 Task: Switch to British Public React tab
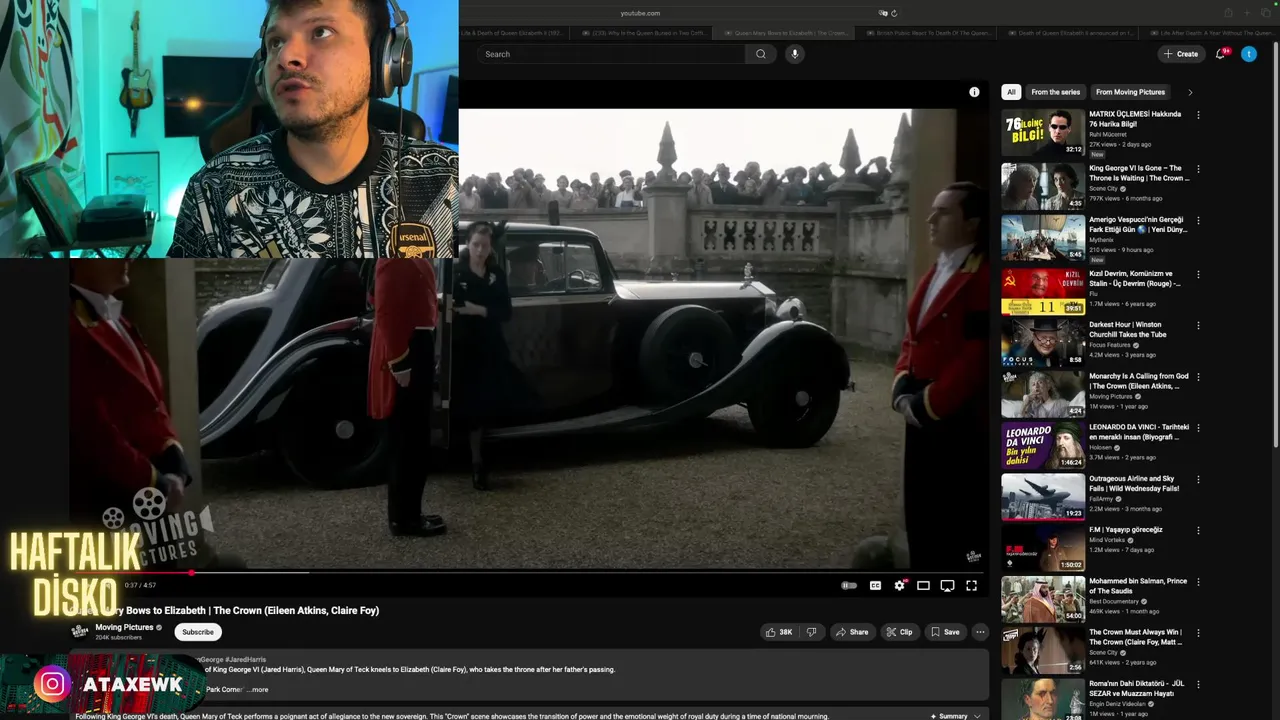pyautogui.click(x=930, y=33)
